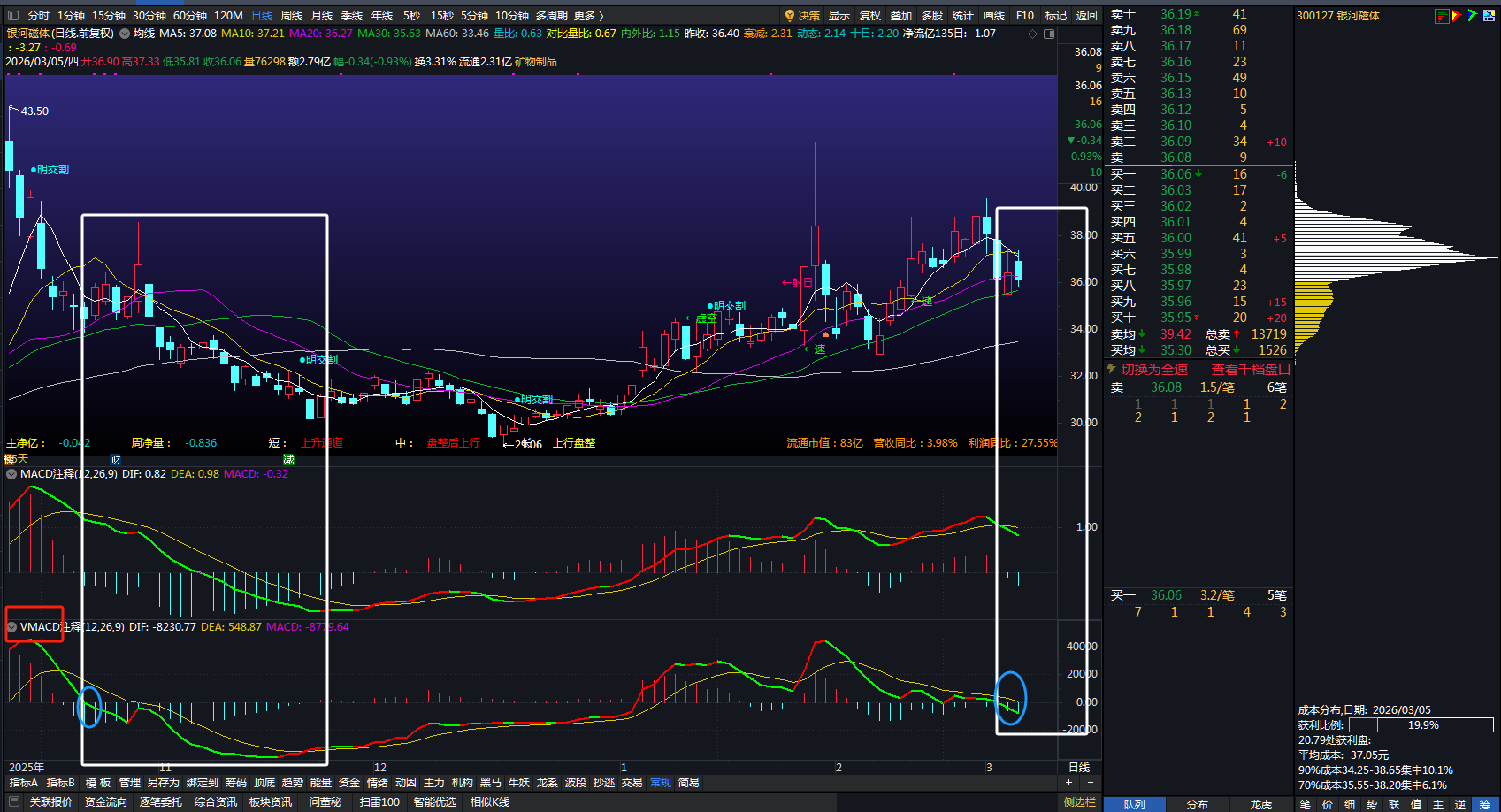Switch to 队列 order queue tab

(x=1135, y=804)
